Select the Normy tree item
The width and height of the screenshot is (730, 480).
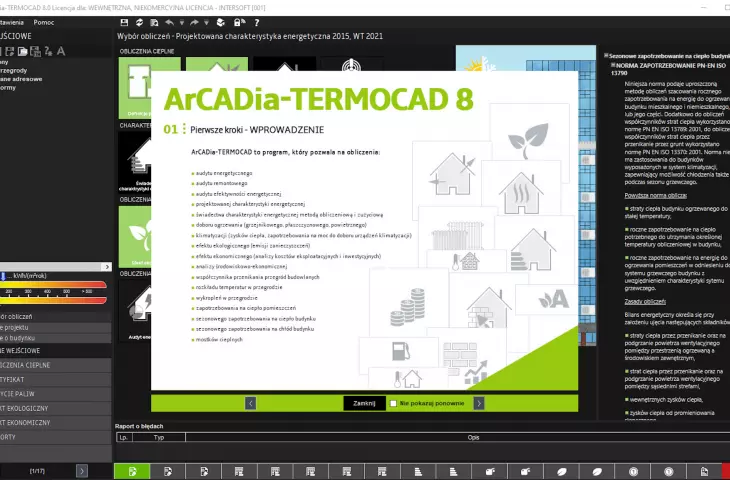(8, 88)
